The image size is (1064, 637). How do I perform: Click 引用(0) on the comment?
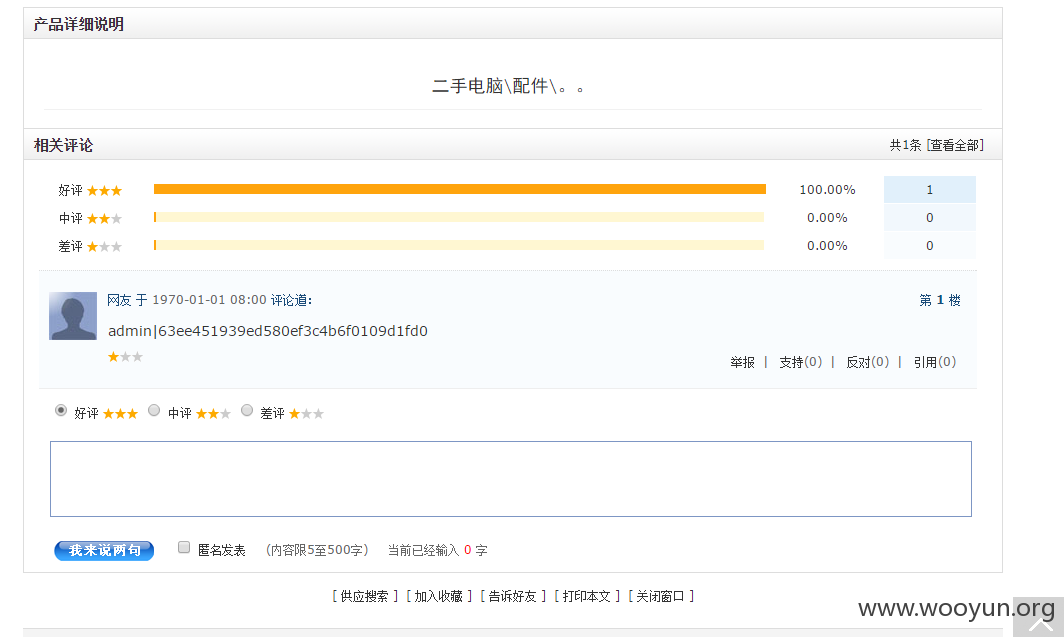934,362
